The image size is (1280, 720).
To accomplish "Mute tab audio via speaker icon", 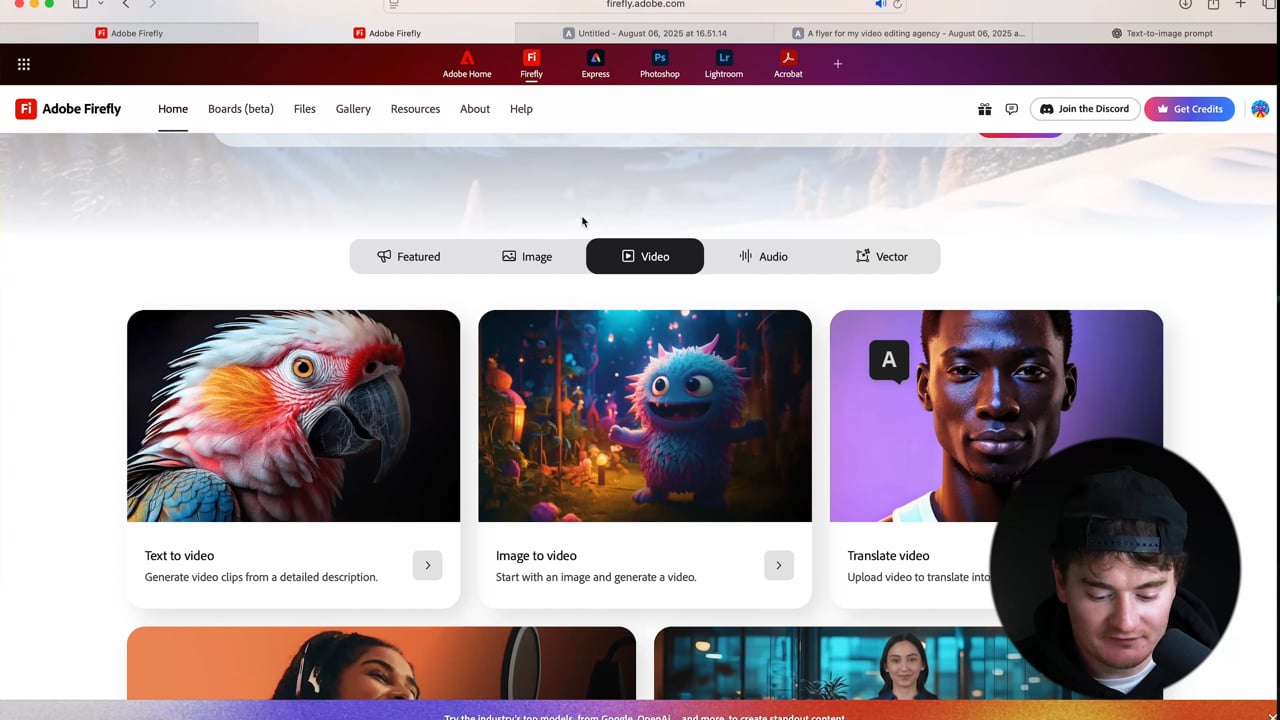I will [880, 4].
